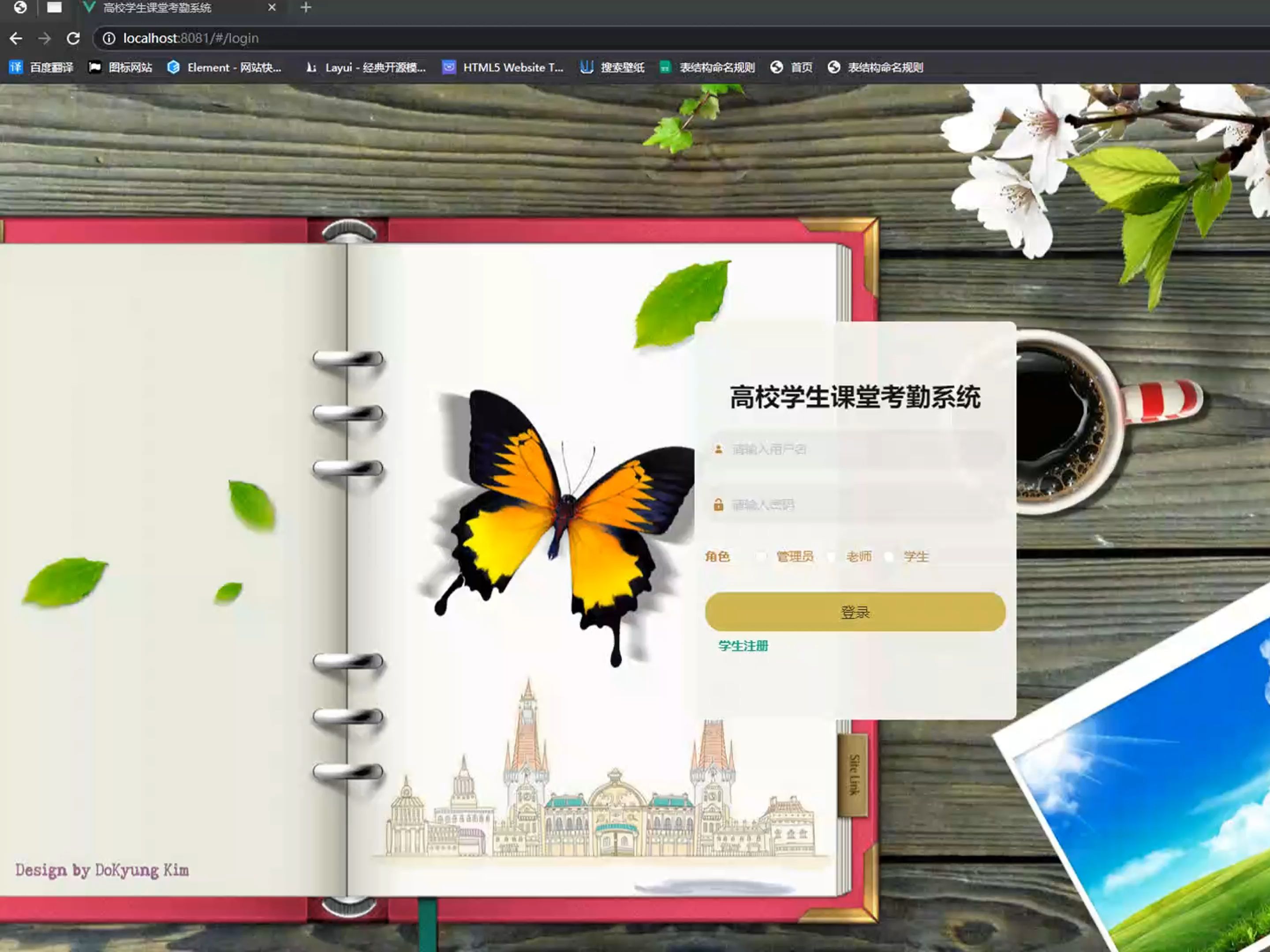Open the Layui - 经典开源模... bookmark
Viewport: 1270px width, 952px height.
tap(366, 68)
